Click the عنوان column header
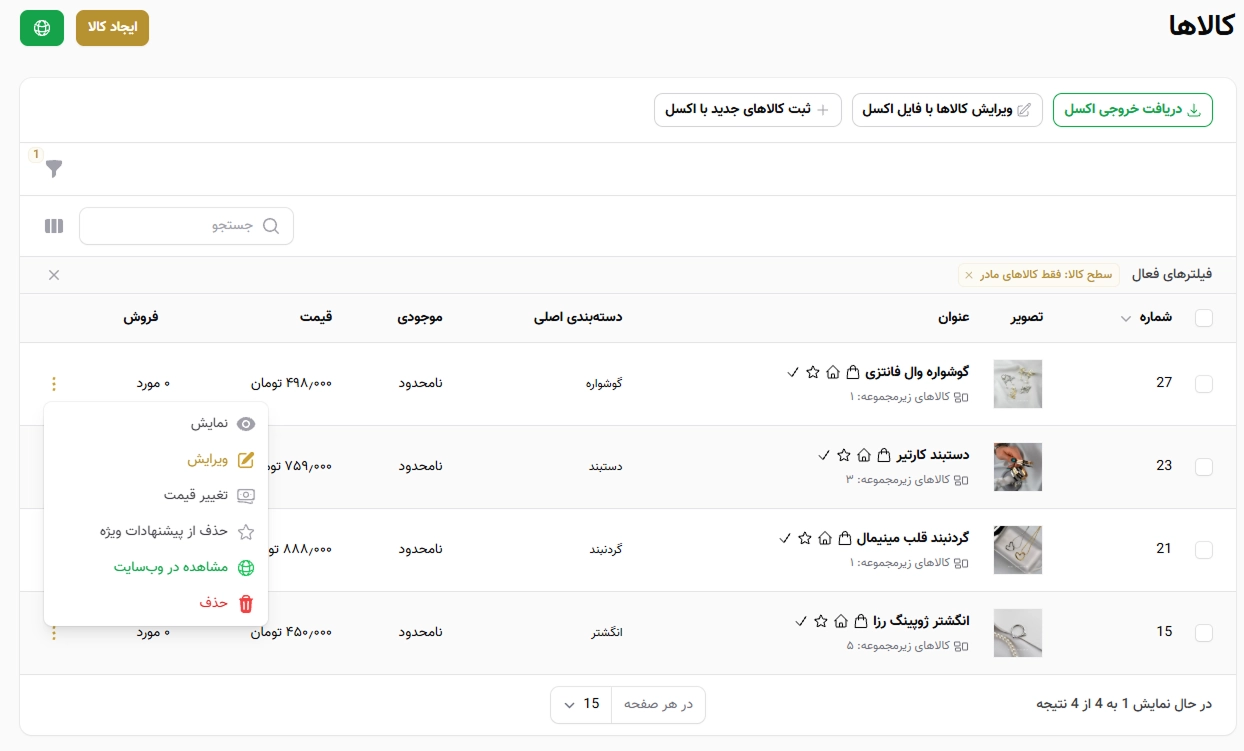Image resolution: width=1244 pixels, height=751 pixels. (x=953, y=318)
